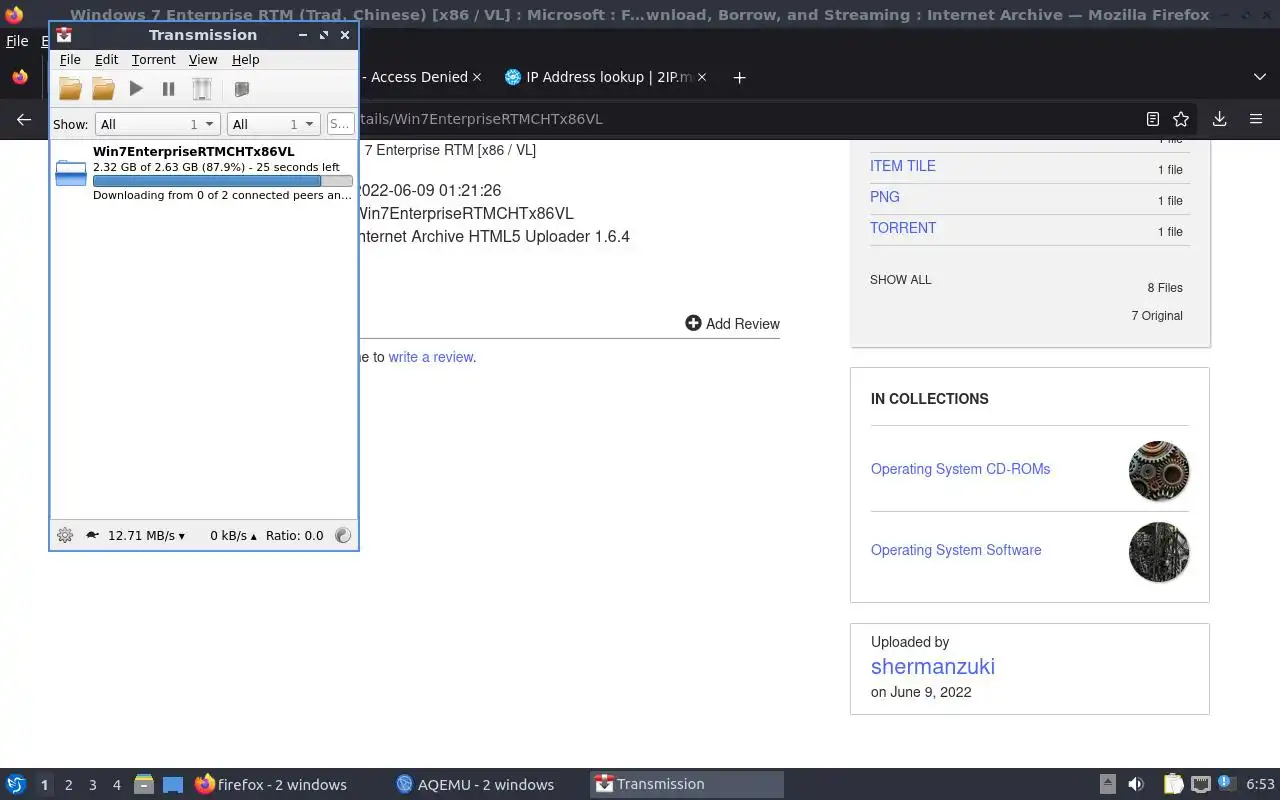This screenshot has height=800, width=1280.
Task: Open Firefox's File menu in the menu bar
Action: pyautogui.click(x=17, y=41)
